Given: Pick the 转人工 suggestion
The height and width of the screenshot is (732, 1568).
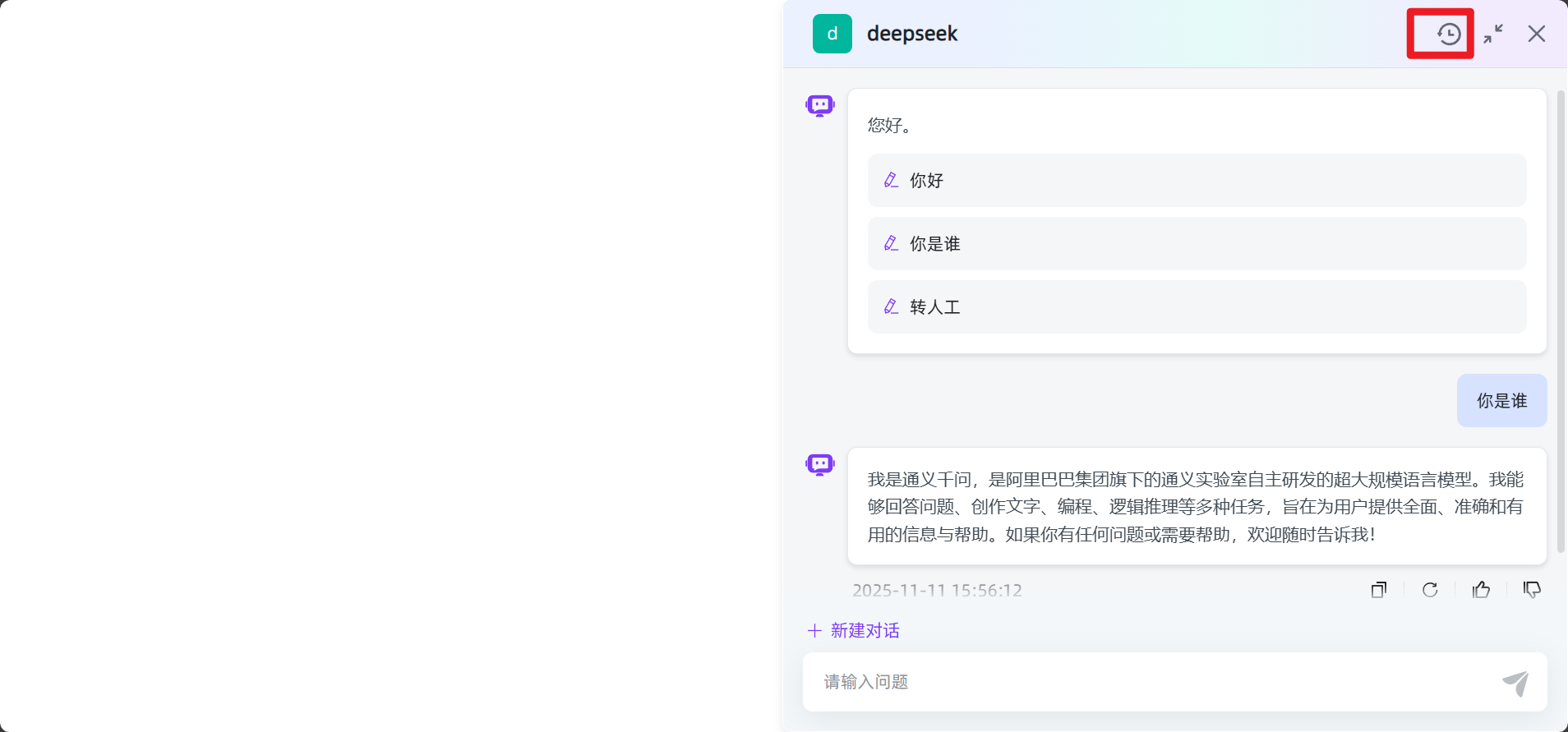Looking at the screenshot, I should (1197, 306).
